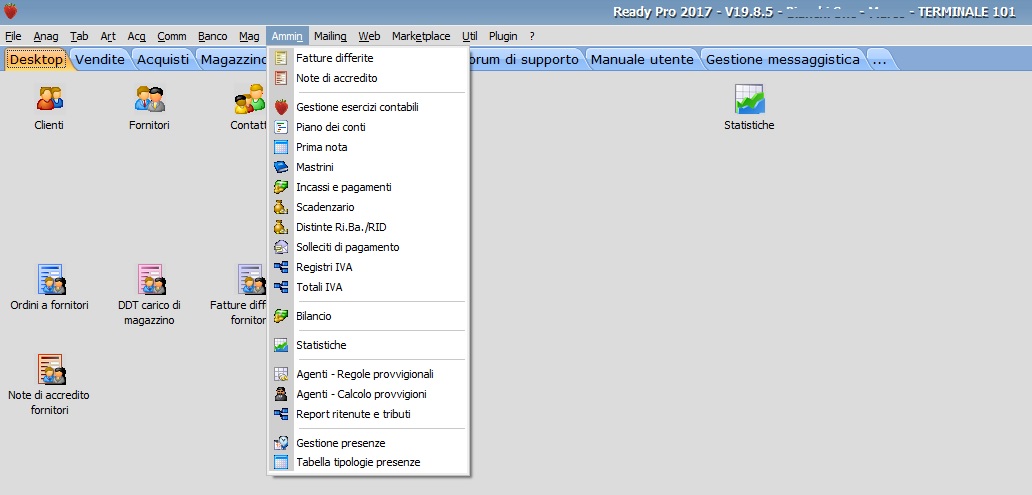Open the Acq menu
This screenshot has width=1032, height=495.
pos(137,36)
